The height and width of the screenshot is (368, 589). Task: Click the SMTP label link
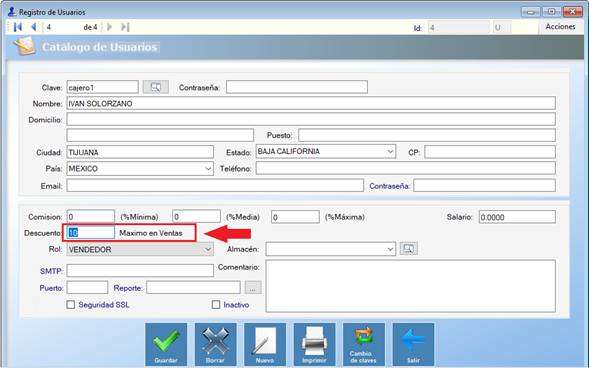pos(51,271)
